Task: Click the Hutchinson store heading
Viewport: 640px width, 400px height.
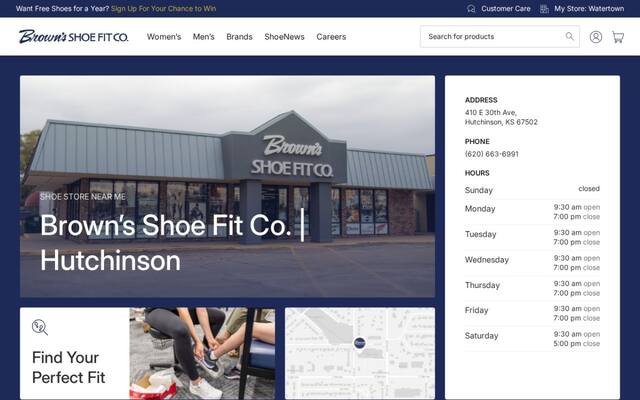Action: (171, 242)
